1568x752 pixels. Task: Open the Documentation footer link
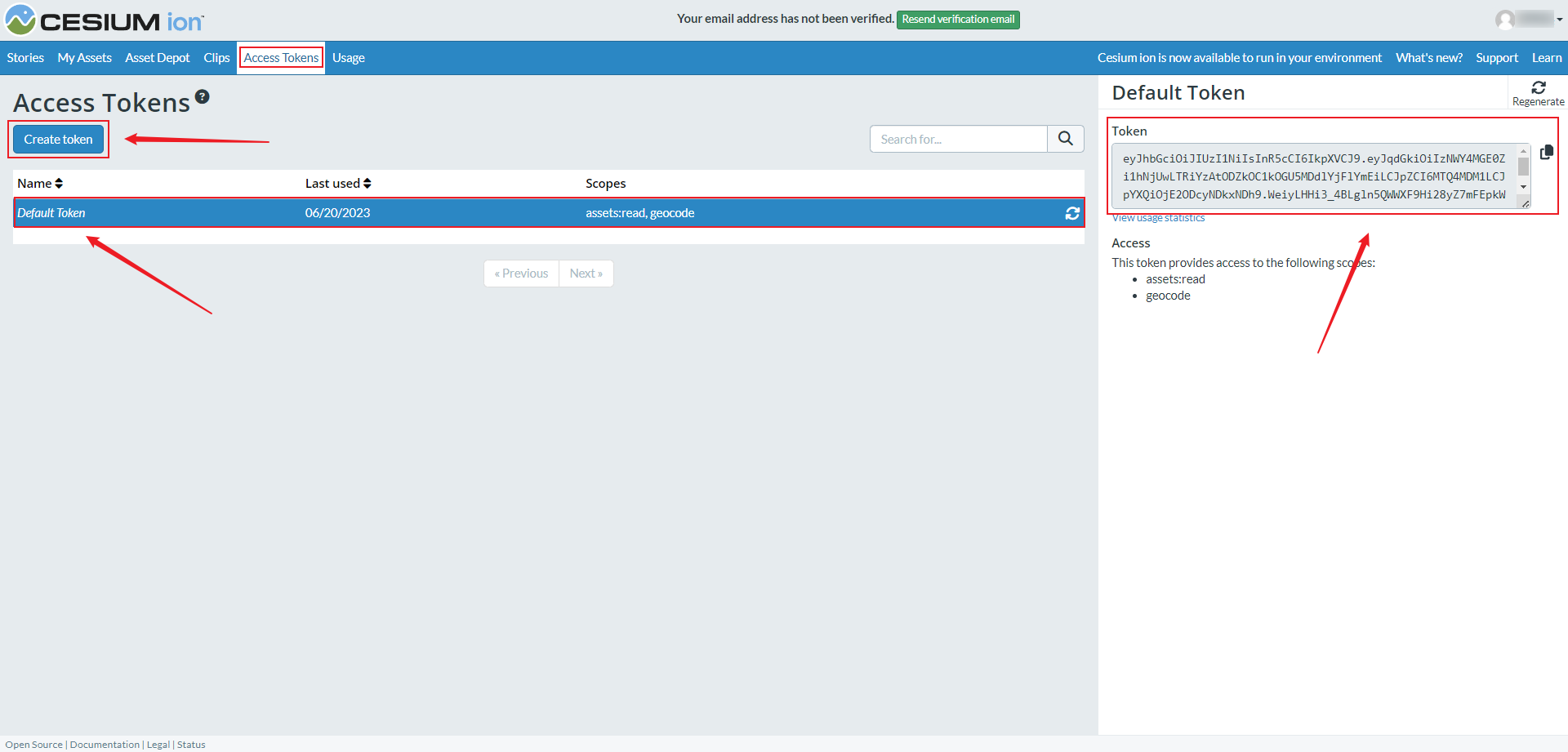105,745
